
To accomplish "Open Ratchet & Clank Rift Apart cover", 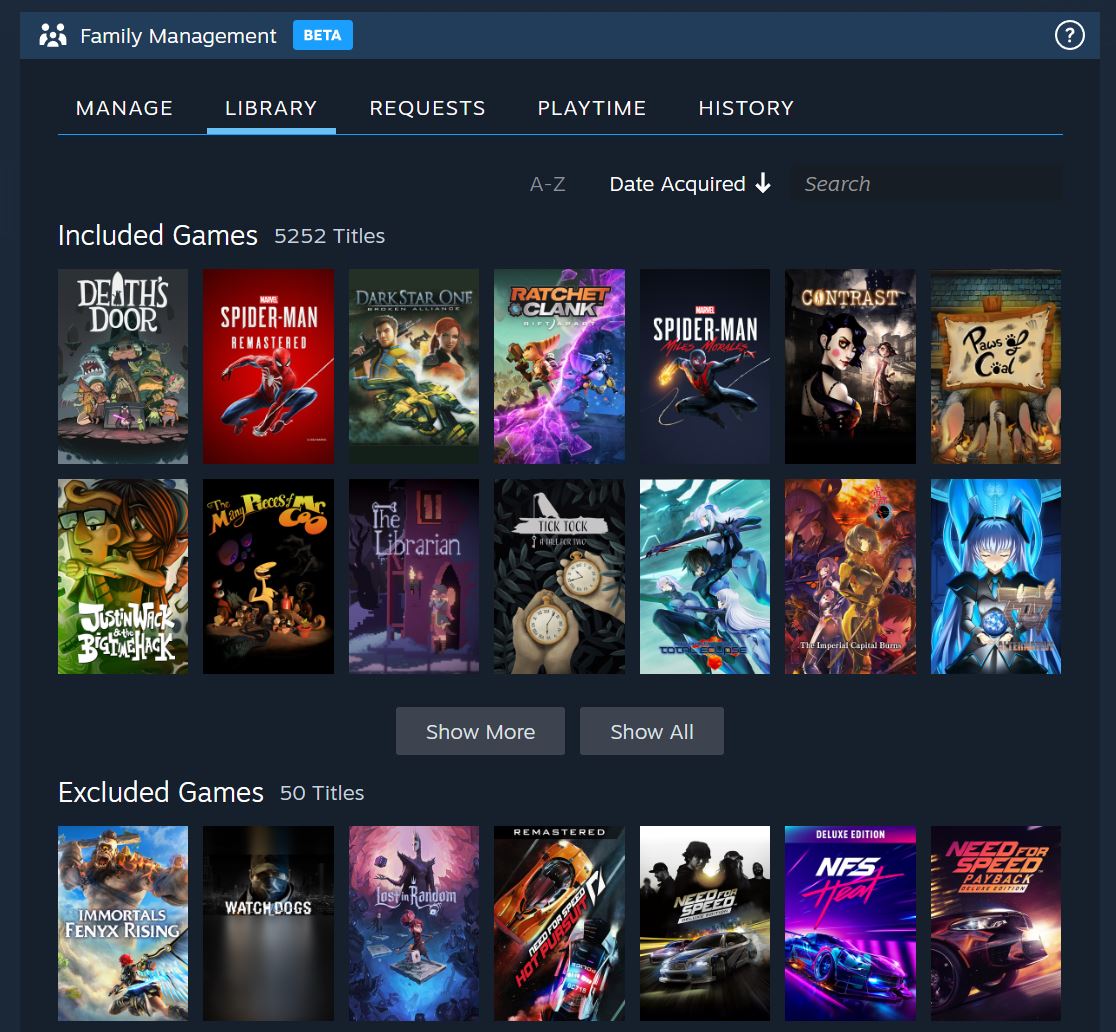I will (x=559, y=367).
